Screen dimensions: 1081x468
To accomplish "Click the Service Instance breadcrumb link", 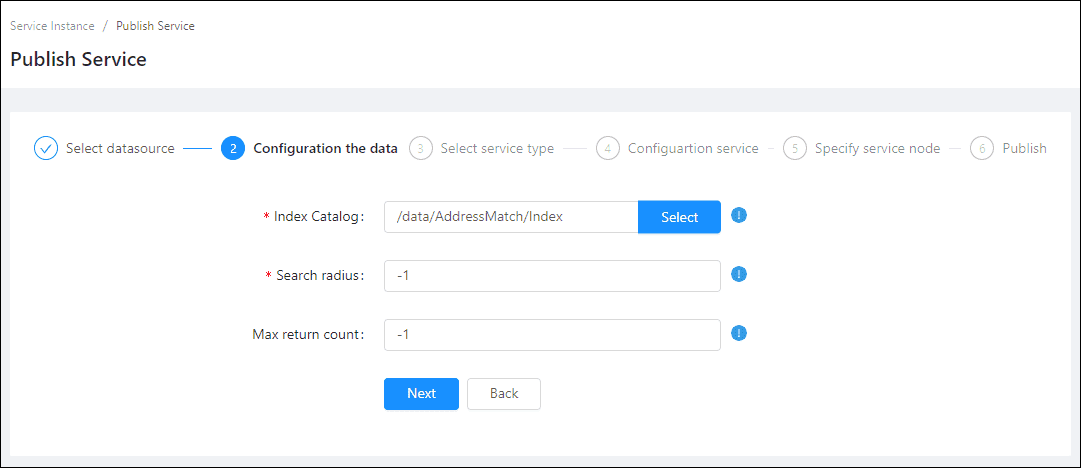I will pyautogui.click(x=50, y=26).
